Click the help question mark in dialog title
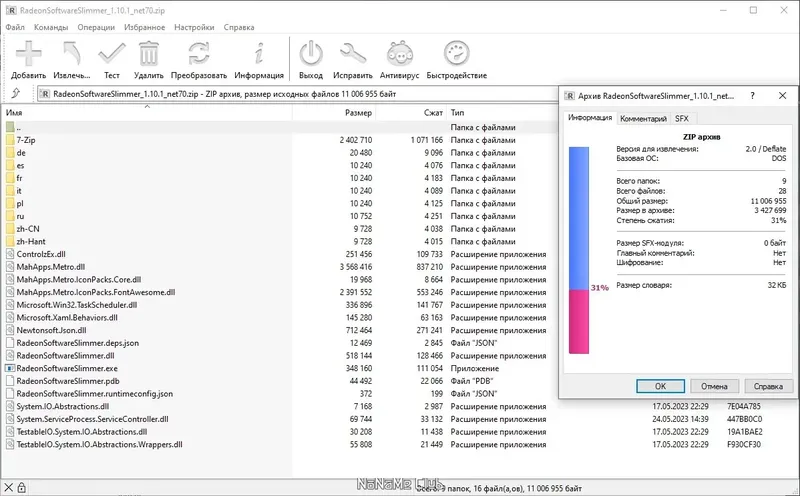The image size is (800, 496). click(x=753, y=95)
